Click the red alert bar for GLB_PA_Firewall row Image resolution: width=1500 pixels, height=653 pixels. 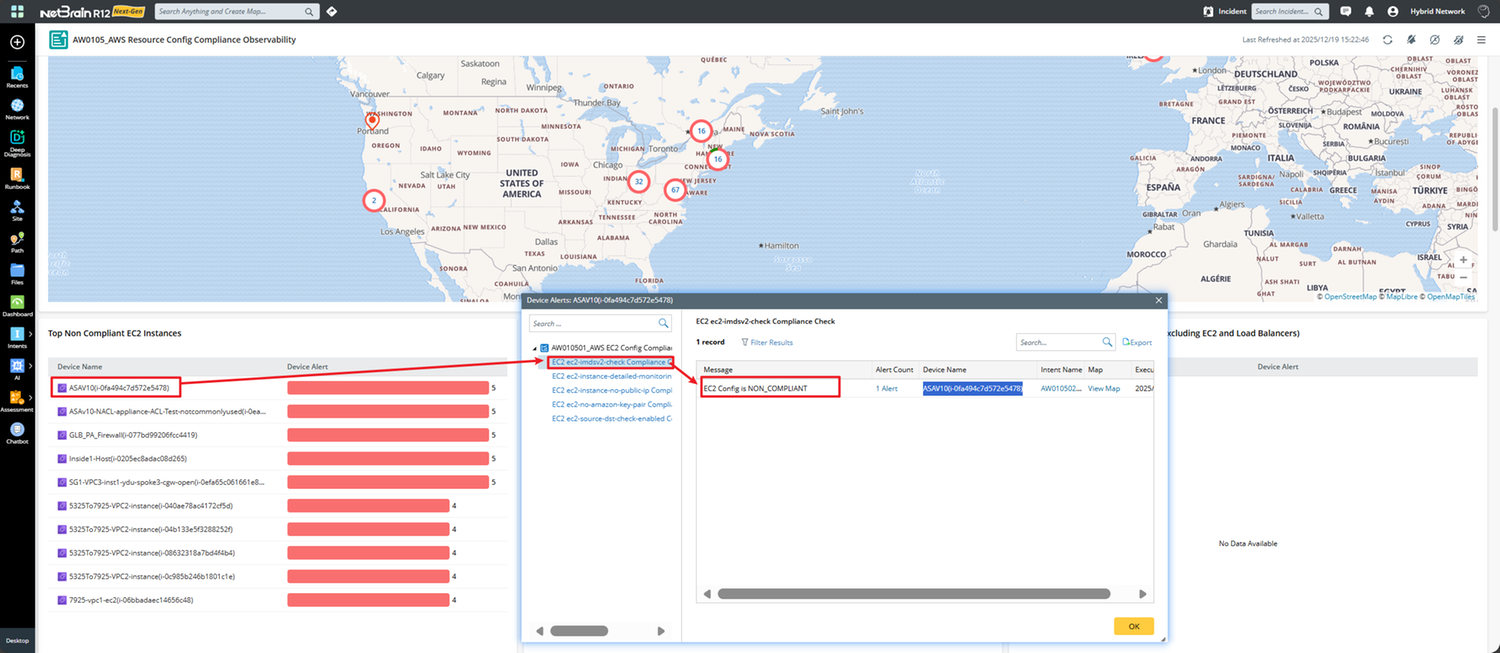click(x=388, y=435)
